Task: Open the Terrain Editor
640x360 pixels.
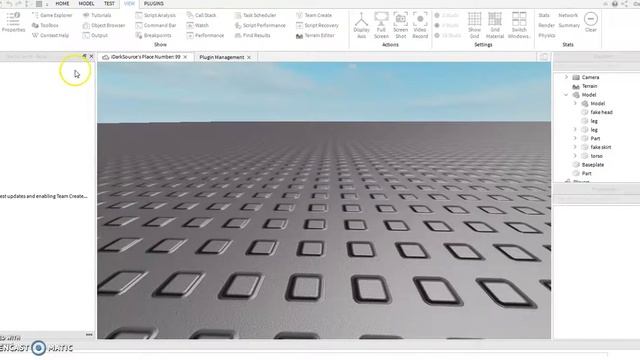Action: [315, 36]
